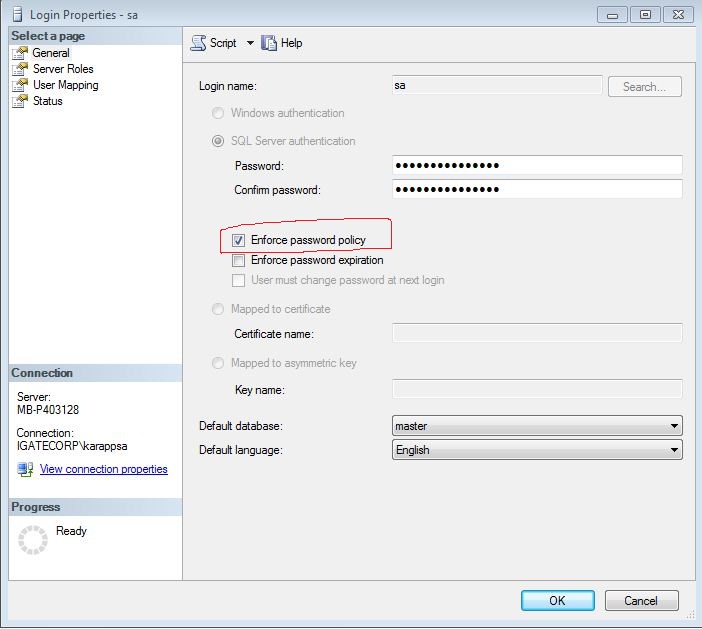Click the OK button

pos(557,600)
